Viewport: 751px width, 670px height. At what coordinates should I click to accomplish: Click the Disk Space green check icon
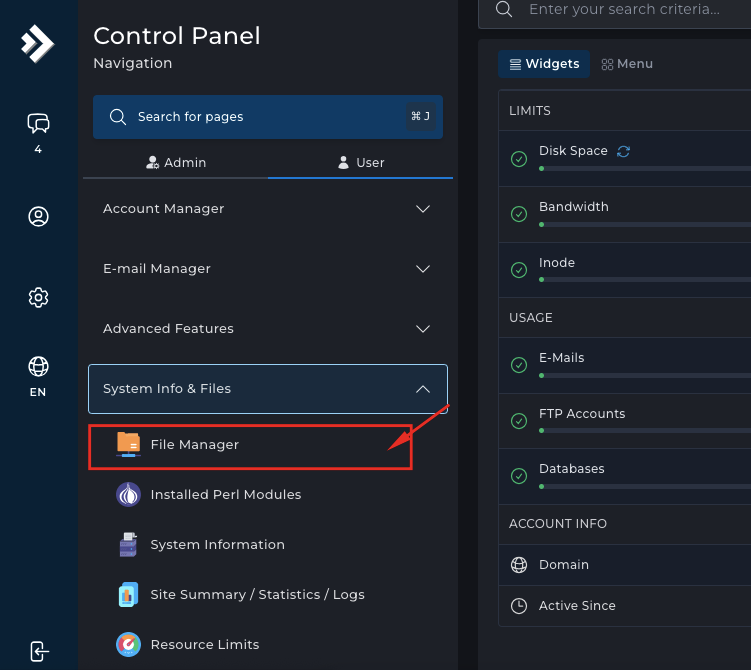(x=519, y=159)
